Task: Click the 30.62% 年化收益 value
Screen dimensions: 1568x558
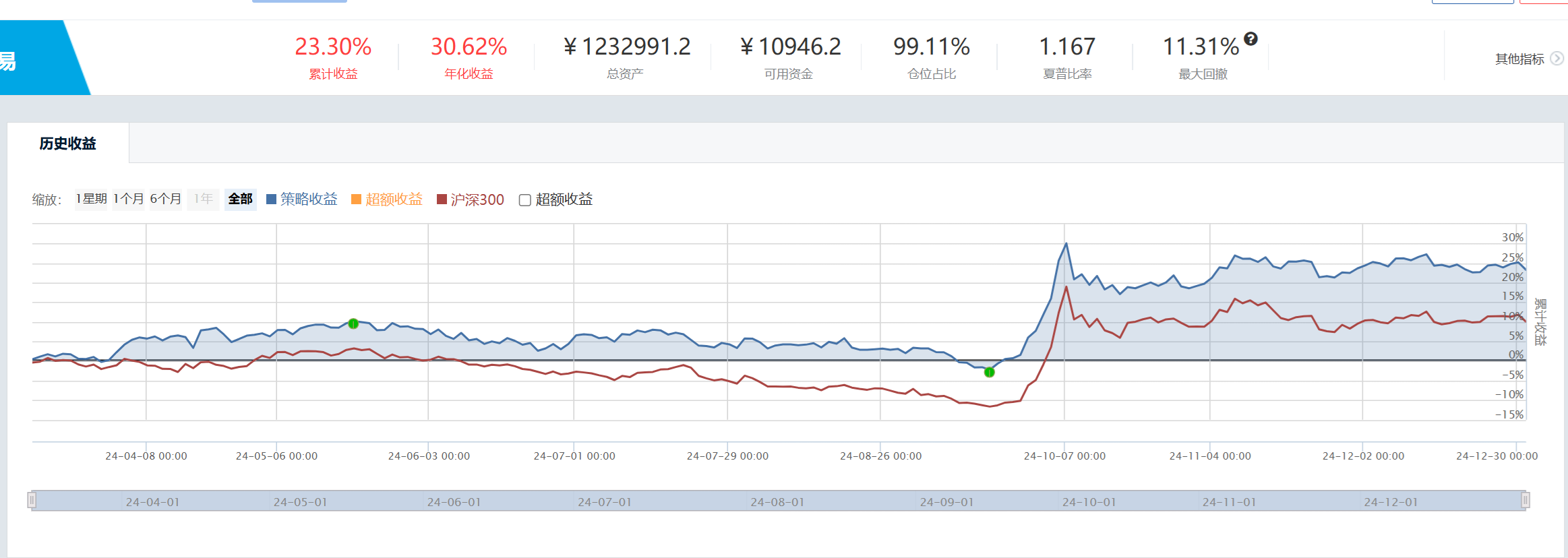Action: [x=469, y=46]
